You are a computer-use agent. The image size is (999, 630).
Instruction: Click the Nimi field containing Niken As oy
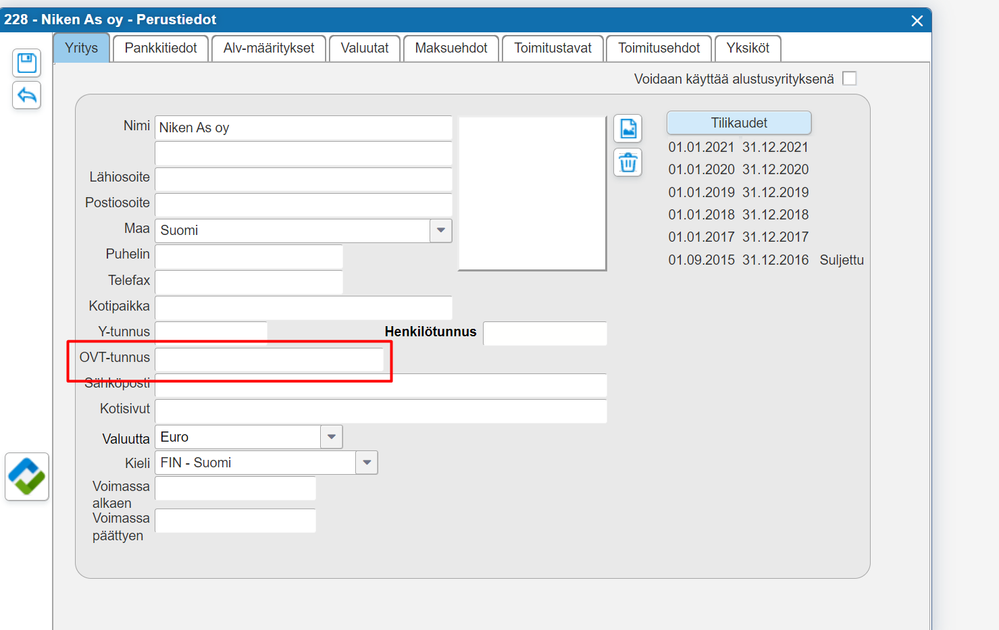(x=303, y=128)
